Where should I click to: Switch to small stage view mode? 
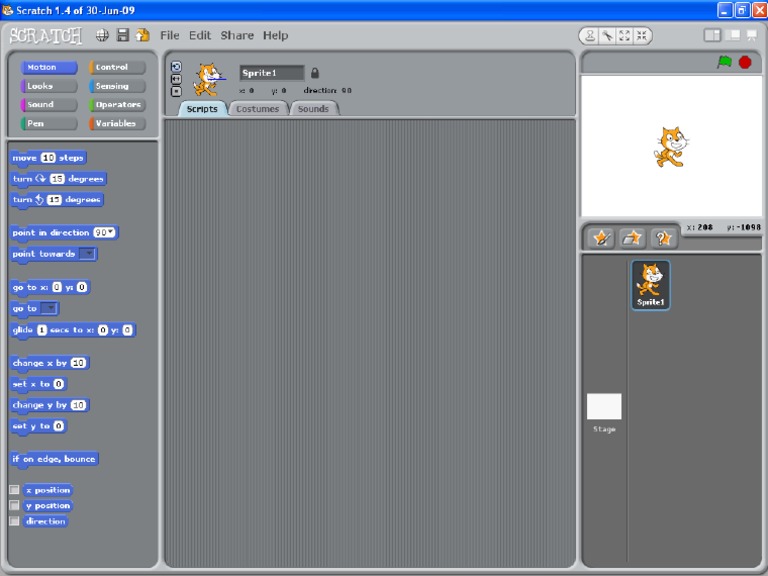[x=712, y=35]
